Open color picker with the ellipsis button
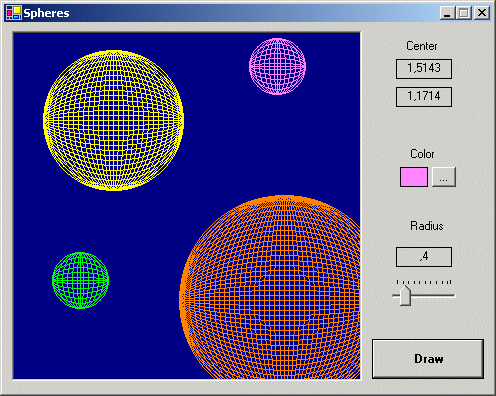This screenshot has width=496, height=396. (444, 177)
